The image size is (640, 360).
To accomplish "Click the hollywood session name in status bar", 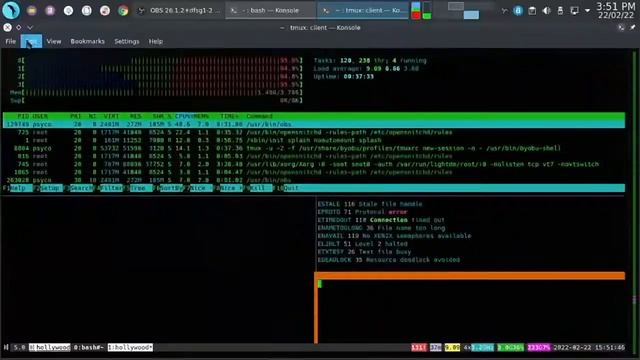I will pyautogui.click(x=49, y=347).
